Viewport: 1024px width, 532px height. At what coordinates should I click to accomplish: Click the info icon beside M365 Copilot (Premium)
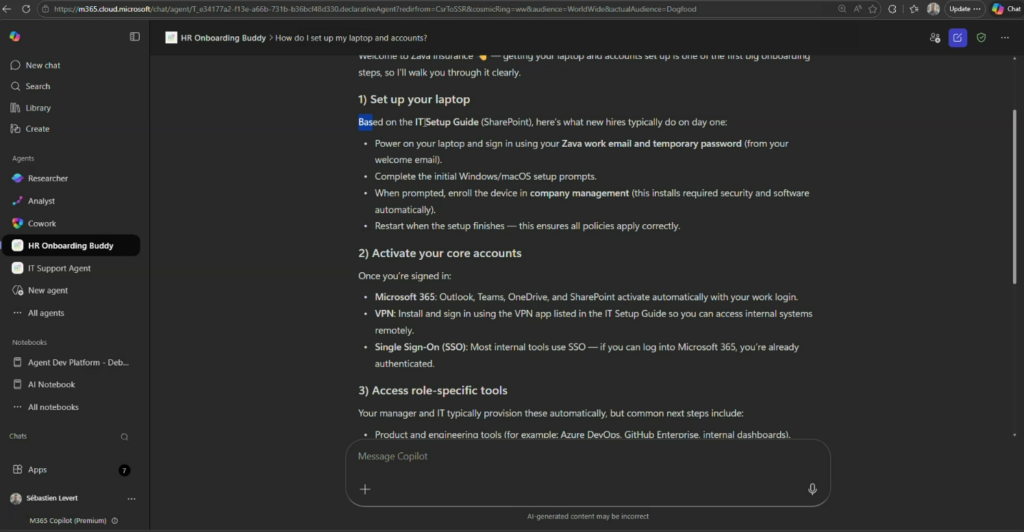point(115,520)
